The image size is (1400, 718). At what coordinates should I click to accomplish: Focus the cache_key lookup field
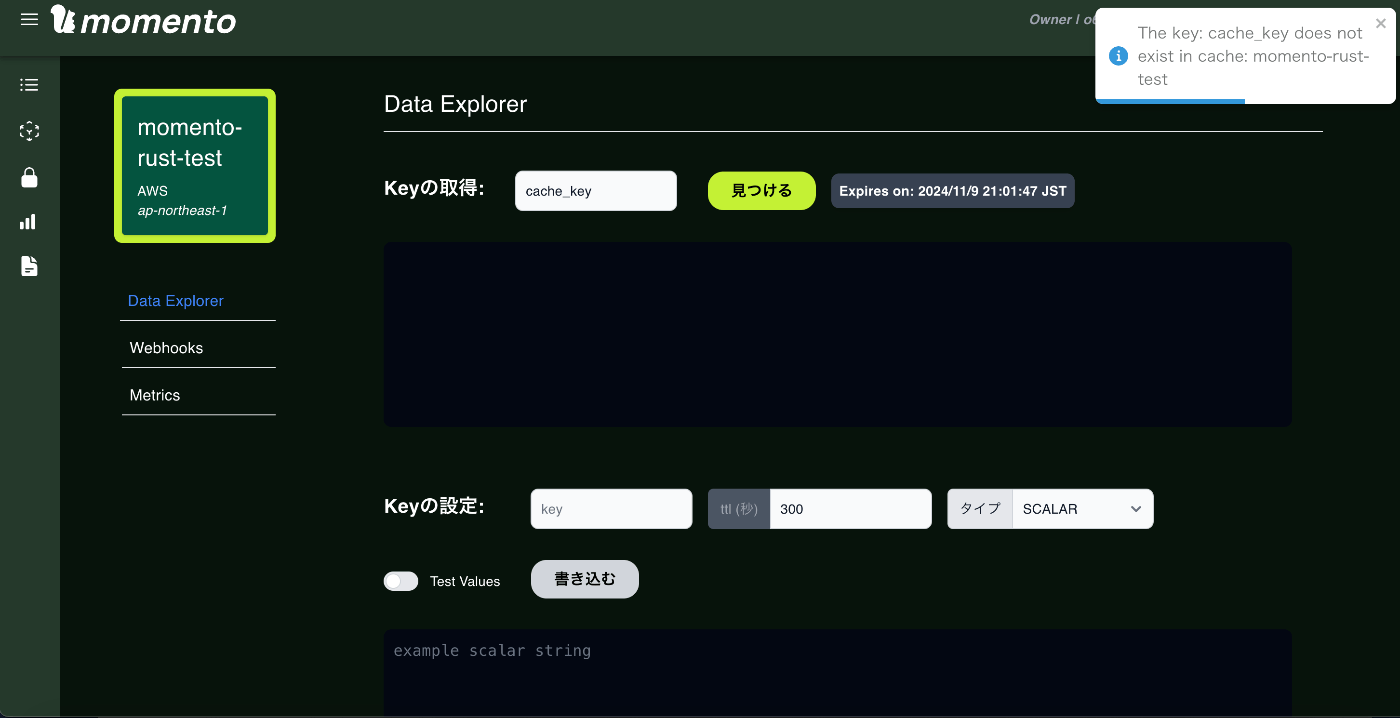pyautogui.click(x=596, y=191)
